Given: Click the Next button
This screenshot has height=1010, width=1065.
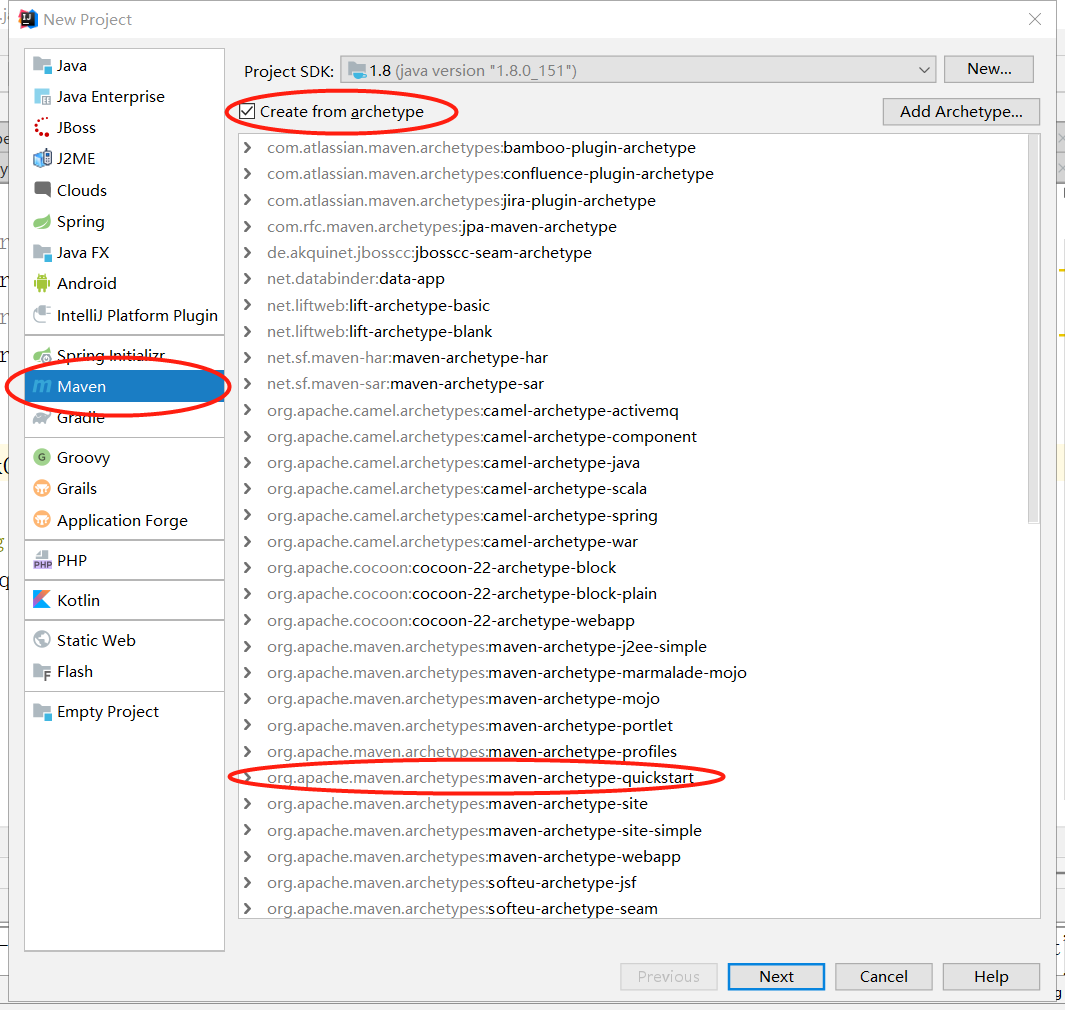Looking at the screenshot, I should (x=776, y=976).
